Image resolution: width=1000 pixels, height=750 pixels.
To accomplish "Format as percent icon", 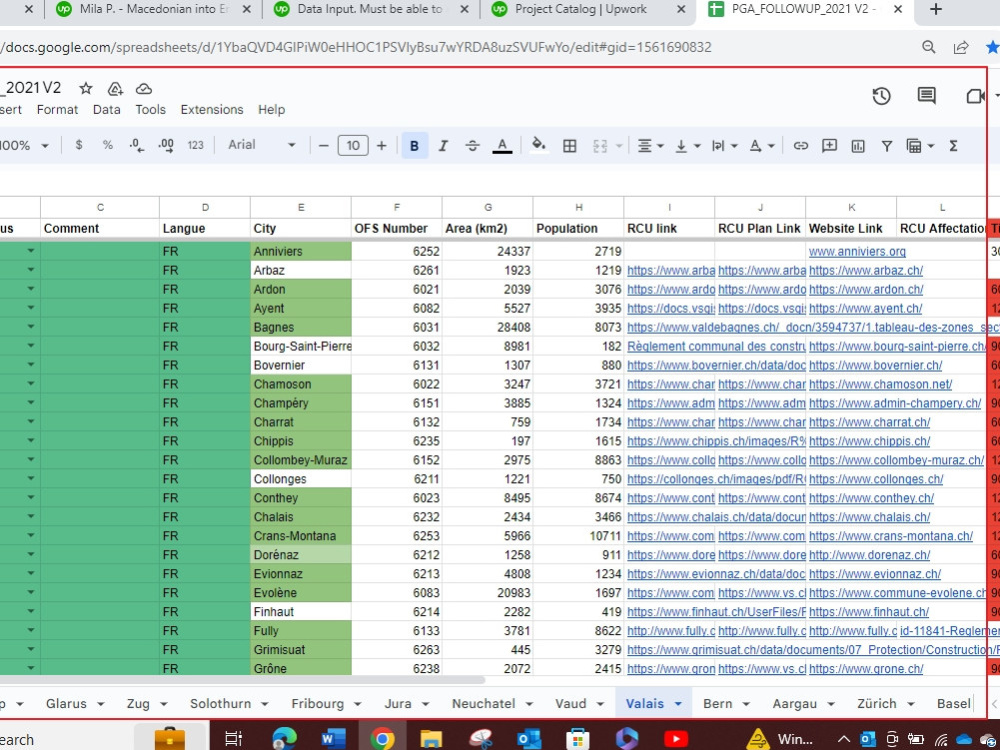I will click(108, 145).
